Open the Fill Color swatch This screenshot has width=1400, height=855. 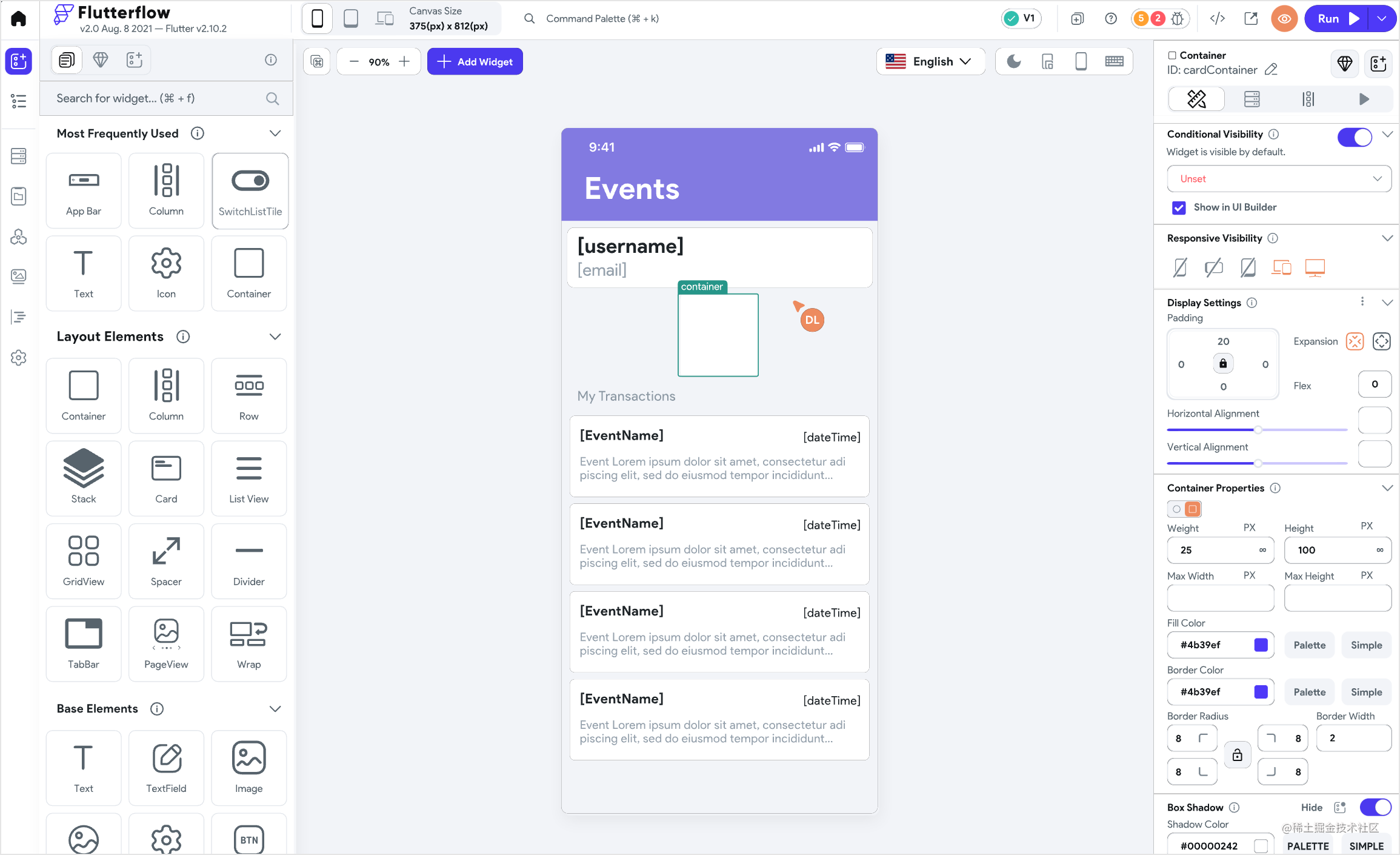tap(1261, 645)
